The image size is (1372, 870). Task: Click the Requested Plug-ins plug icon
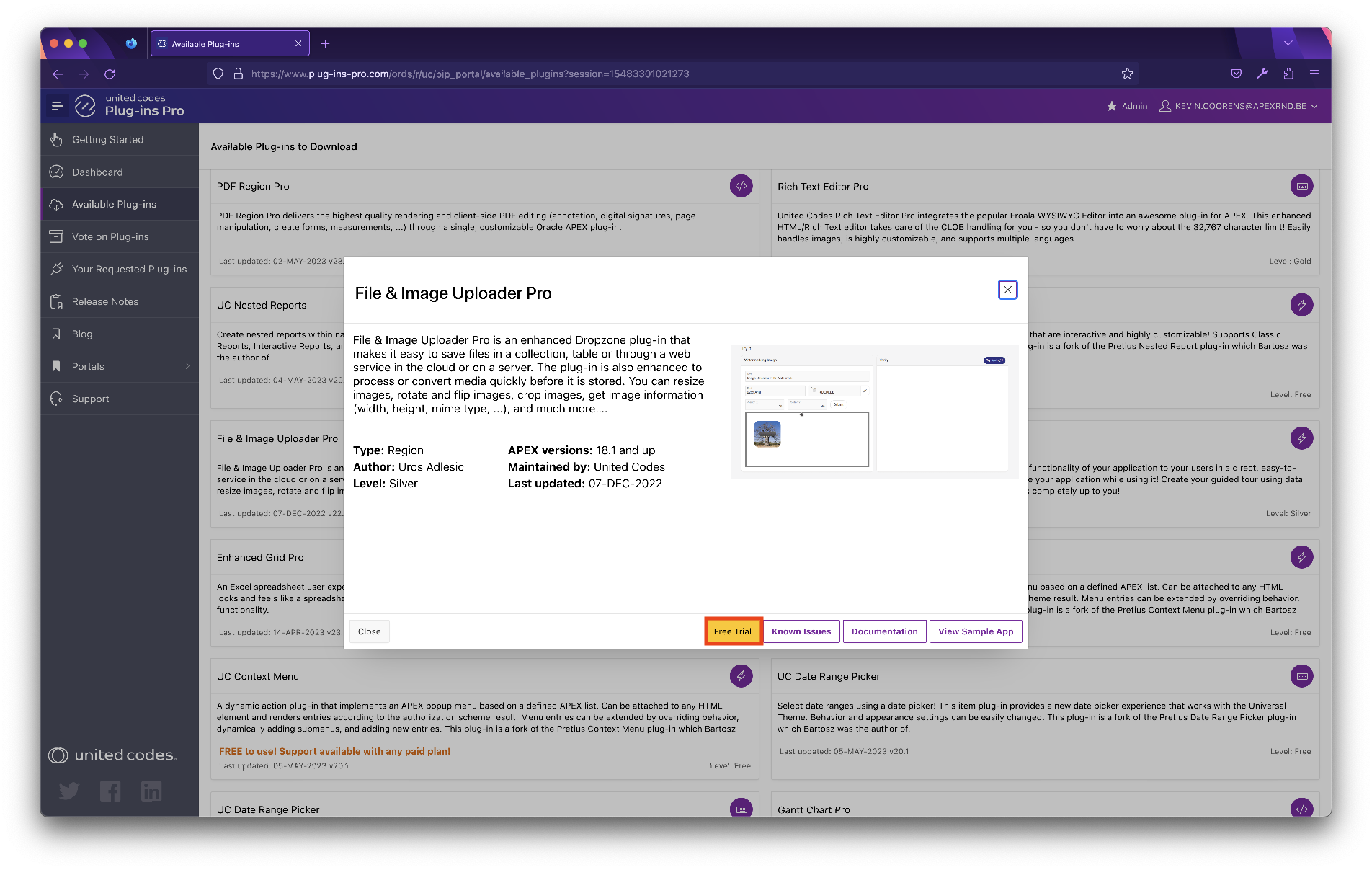[56, 269]
